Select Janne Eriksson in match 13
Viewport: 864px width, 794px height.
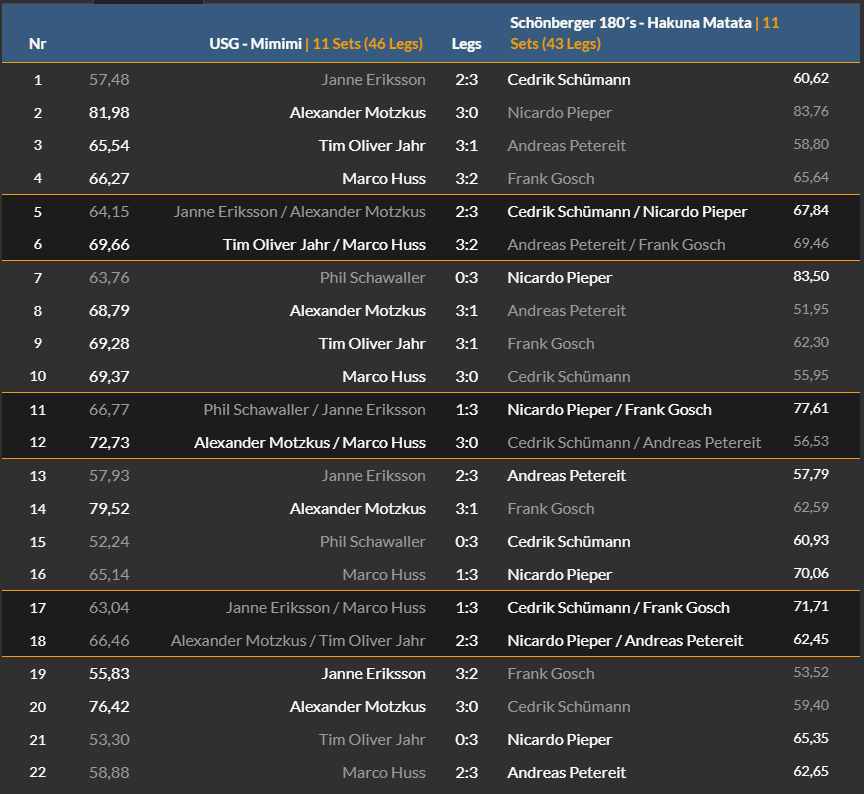tap(374, 476)
